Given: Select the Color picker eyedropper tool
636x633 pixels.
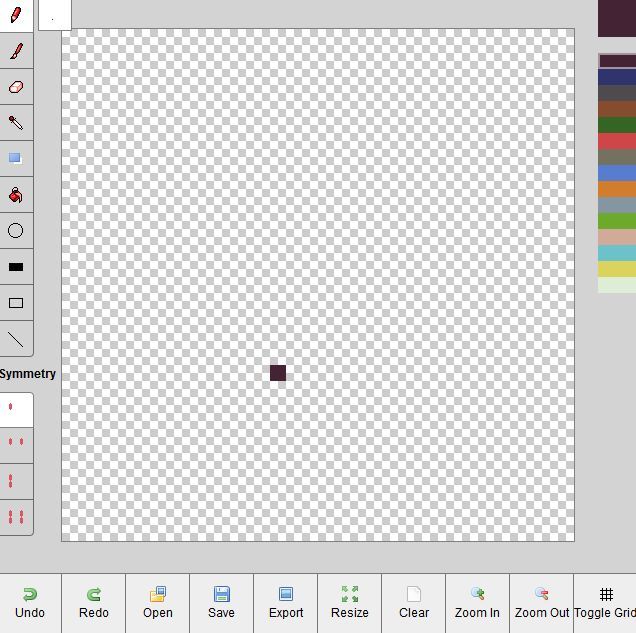Looking at the screenshot, I should 16,123.
